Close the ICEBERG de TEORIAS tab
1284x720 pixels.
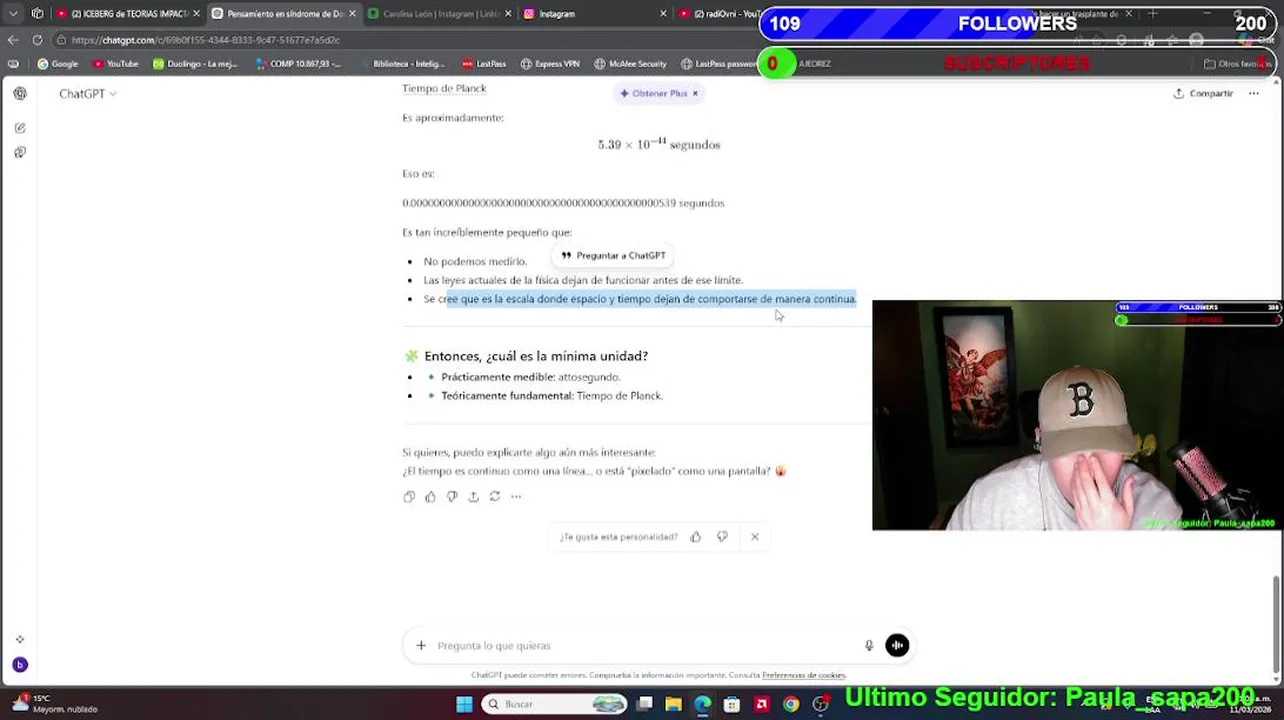click(x=196, y=14)
